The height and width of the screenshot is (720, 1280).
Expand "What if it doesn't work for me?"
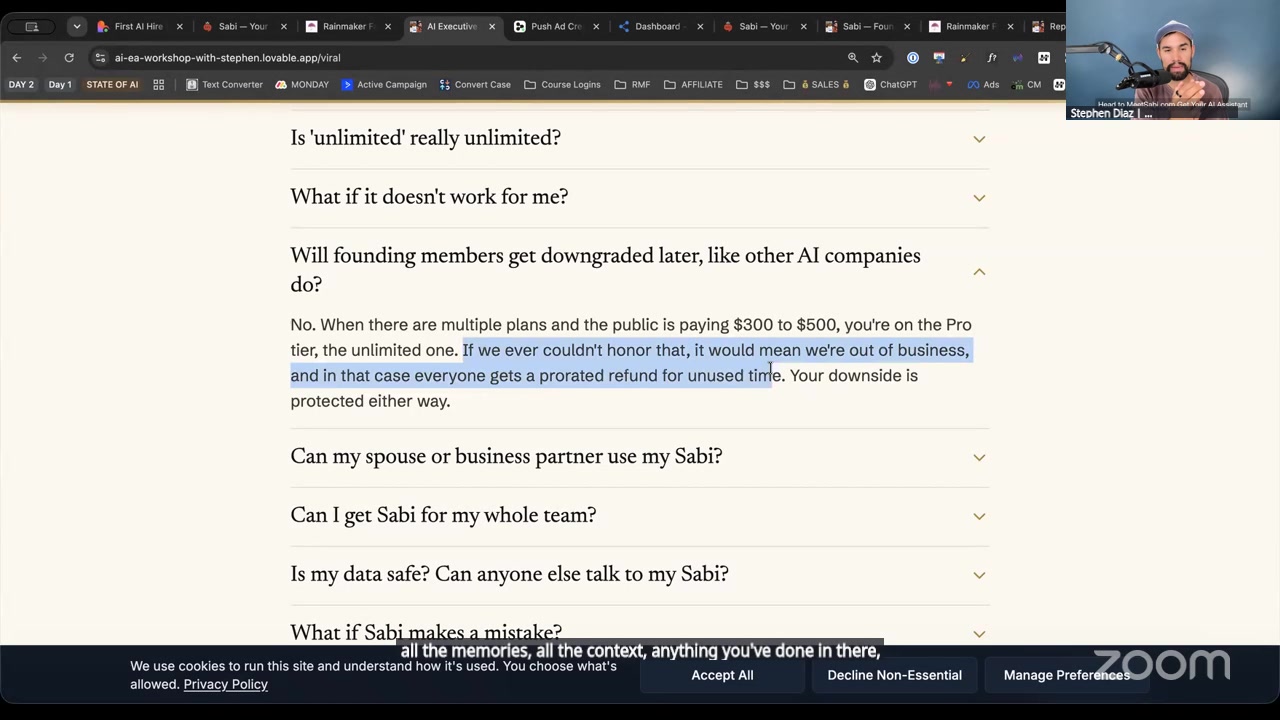(x=639, y=197)
